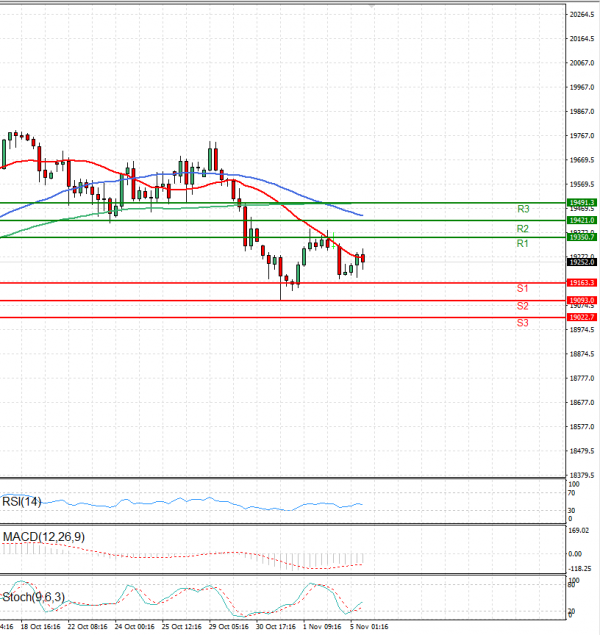
Task: Click the 5 Nov 01:16 time label
Action: pos(369,626)
